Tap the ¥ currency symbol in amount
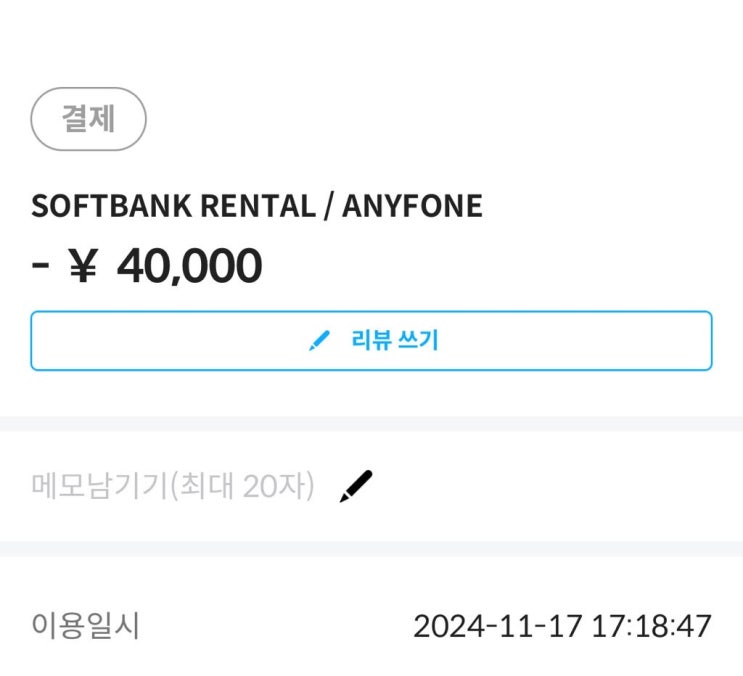The height and width of the screenshot is (676, 743). pos(82,266)
